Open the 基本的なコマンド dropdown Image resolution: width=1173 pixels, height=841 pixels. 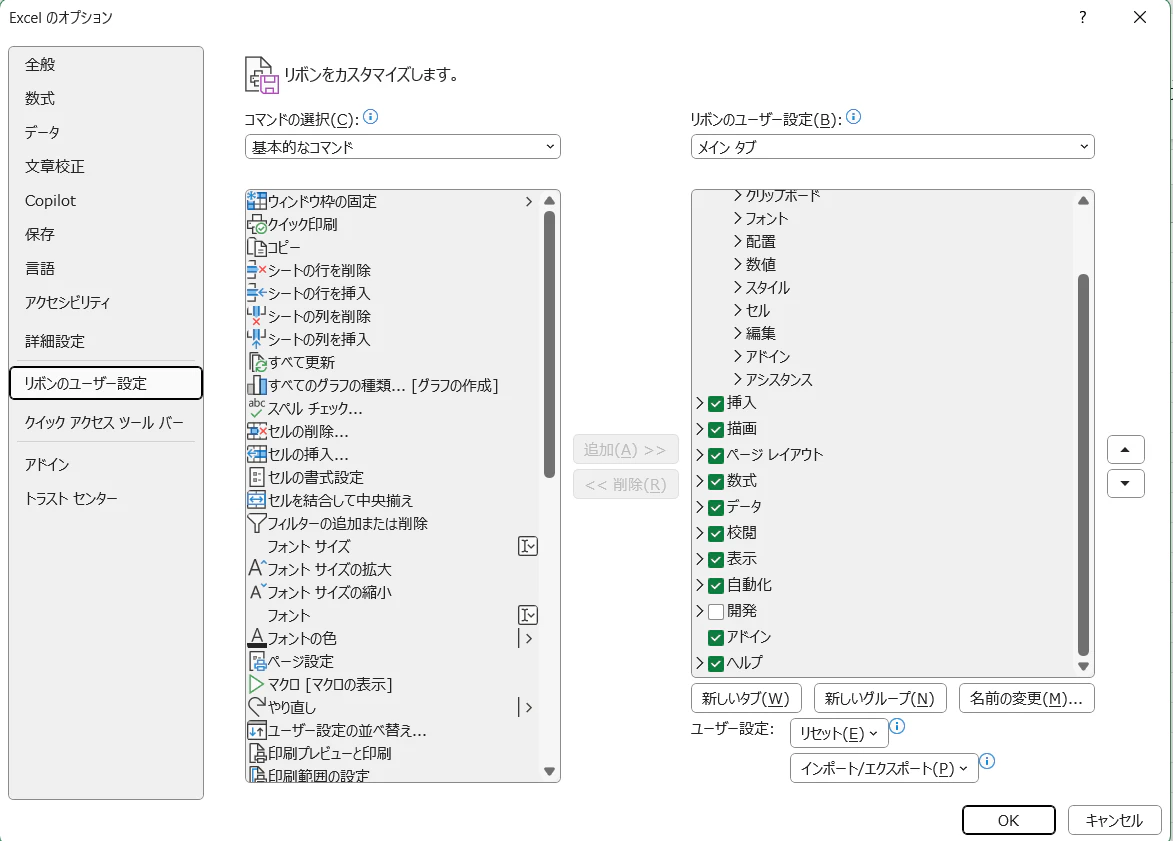[x=402, y=147]
